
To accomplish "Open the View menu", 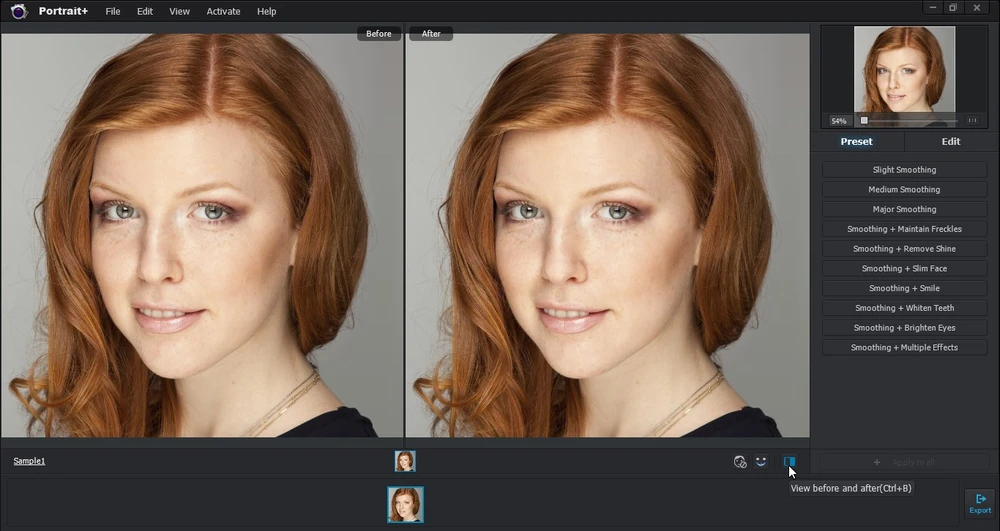I will coord(179,11).
